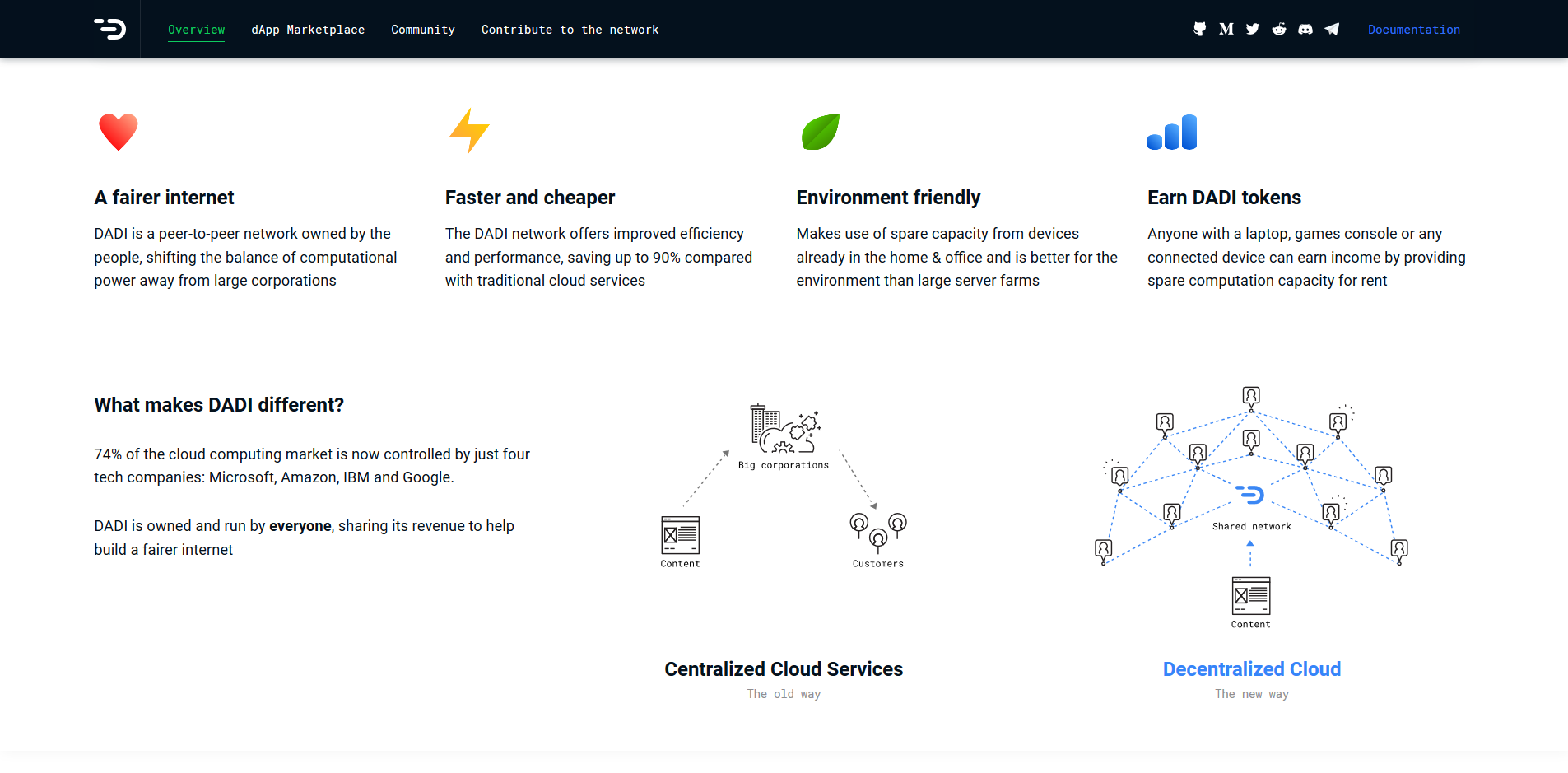1568x773 pixels.
Task: Click the Customers icon group
Action: pos(878,533)
